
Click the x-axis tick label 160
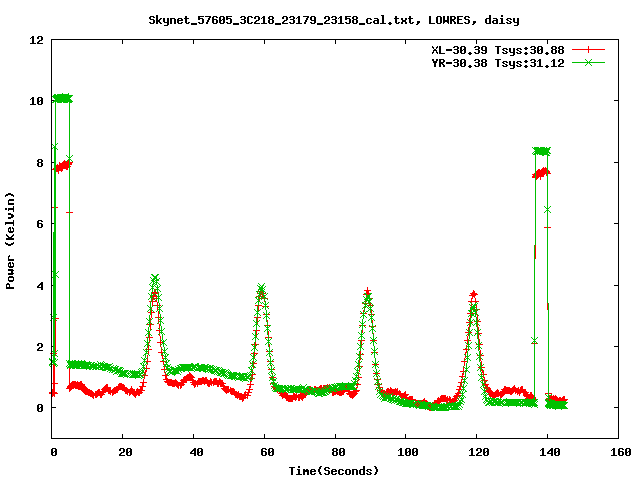pos(621,452)
